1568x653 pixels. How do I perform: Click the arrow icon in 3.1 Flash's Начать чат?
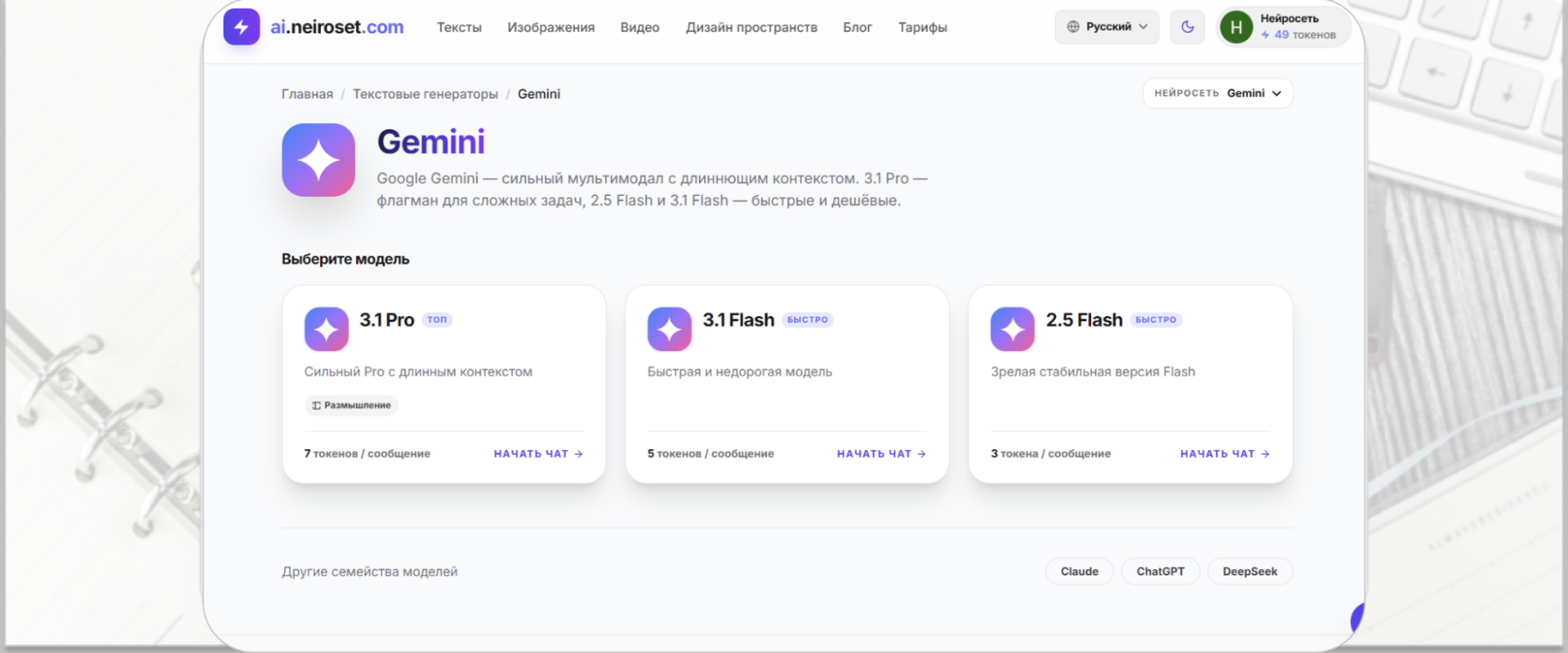(922, 454)
